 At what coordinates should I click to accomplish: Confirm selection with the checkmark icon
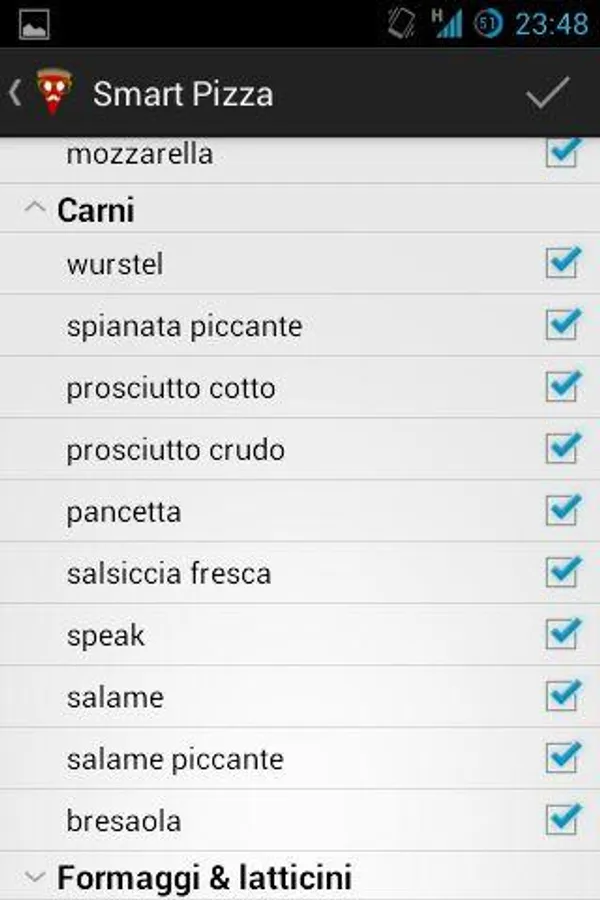[547, 93]
